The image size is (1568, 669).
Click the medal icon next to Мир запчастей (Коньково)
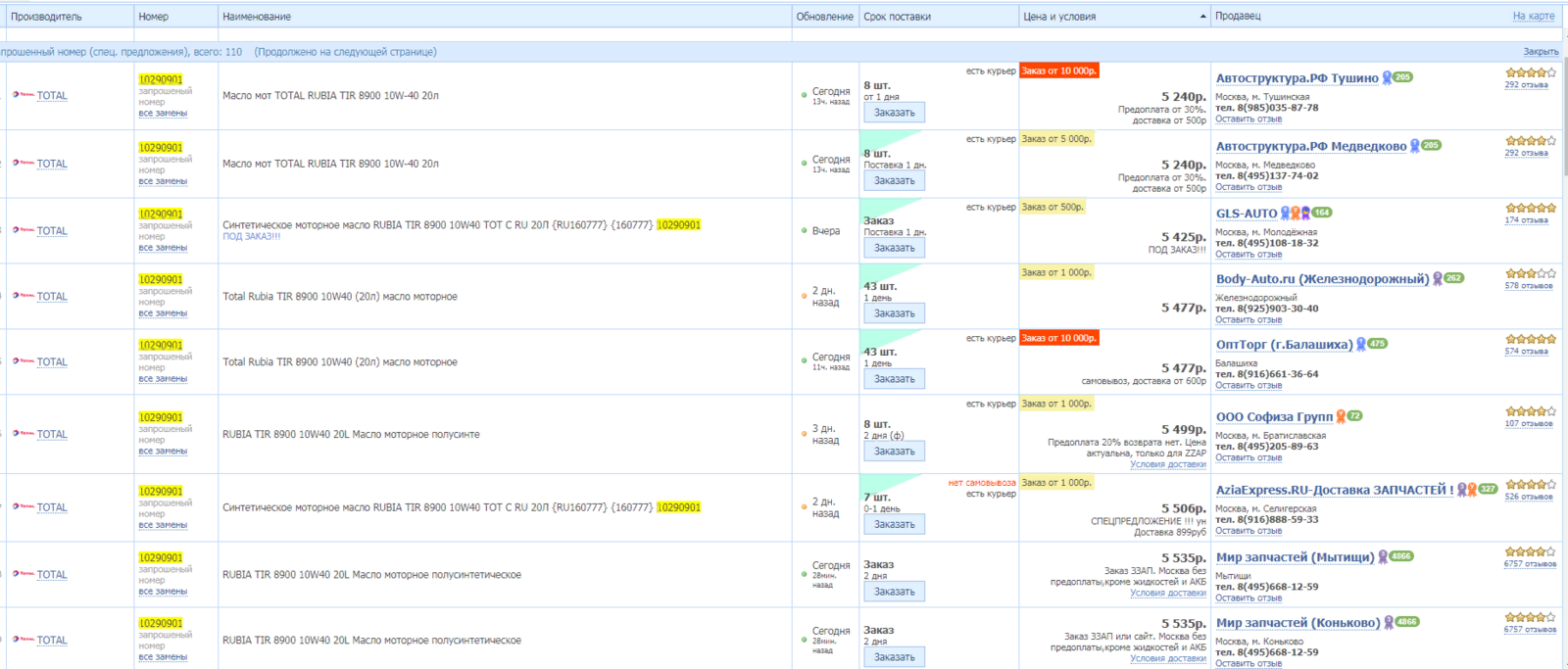point(1389,622)
